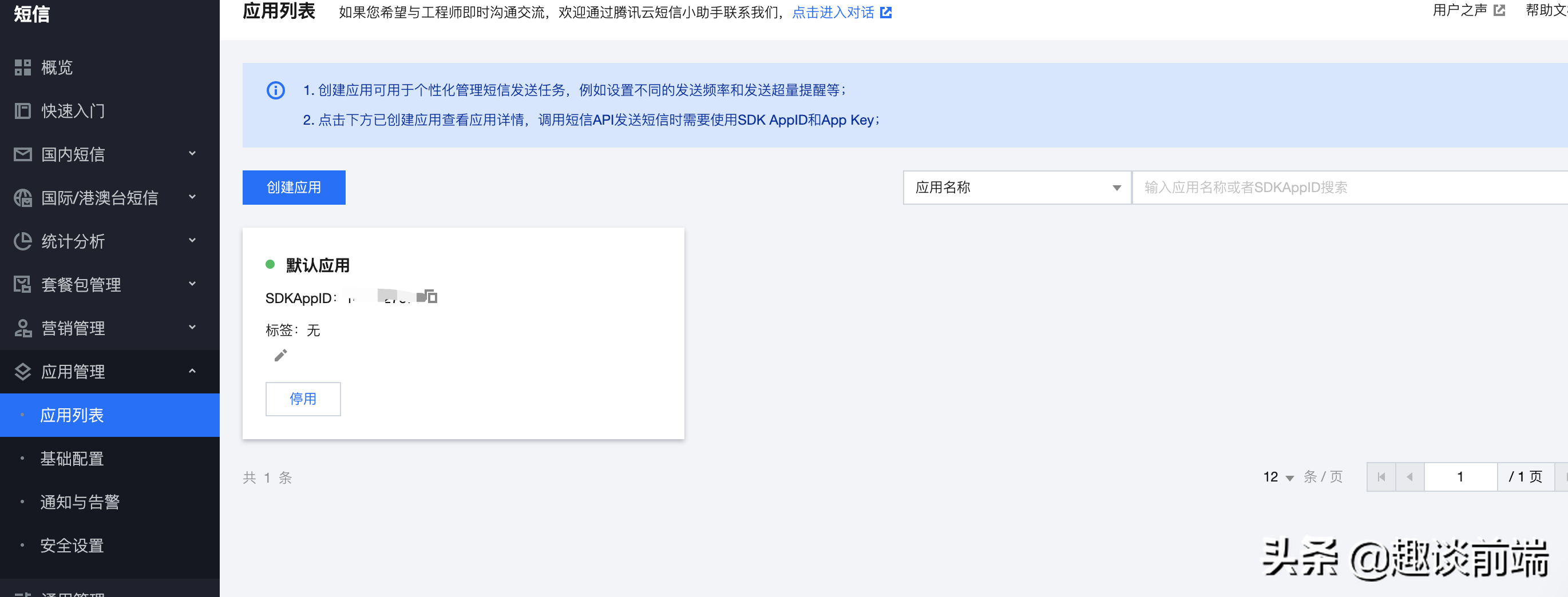Screen dimensions: 1568x597
Task: Copy the SDKAppID with copy icon
Action: click(x=431, y=297)
